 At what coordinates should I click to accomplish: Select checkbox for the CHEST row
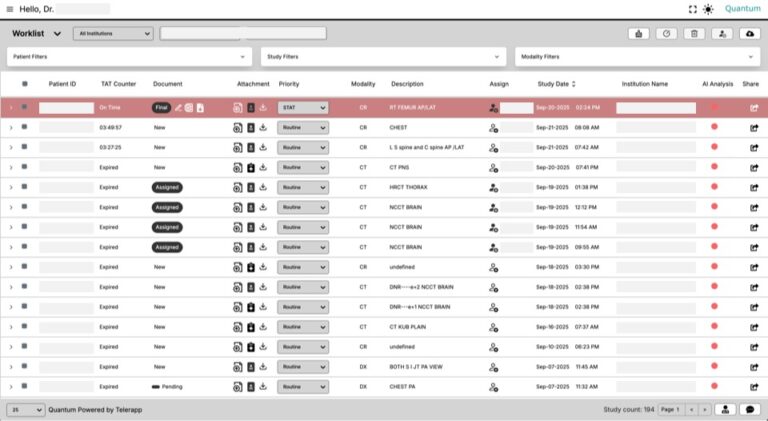click(x=24, y=127)
